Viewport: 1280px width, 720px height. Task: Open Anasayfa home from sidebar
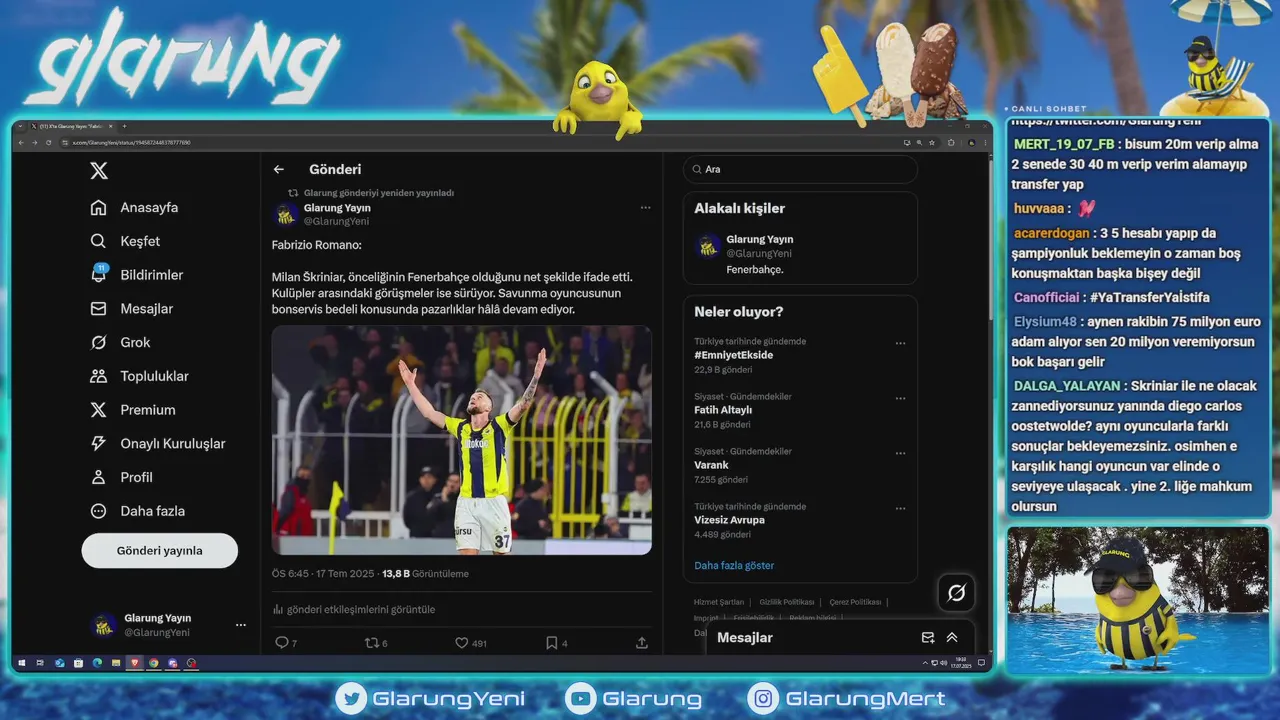coord(134,208)
